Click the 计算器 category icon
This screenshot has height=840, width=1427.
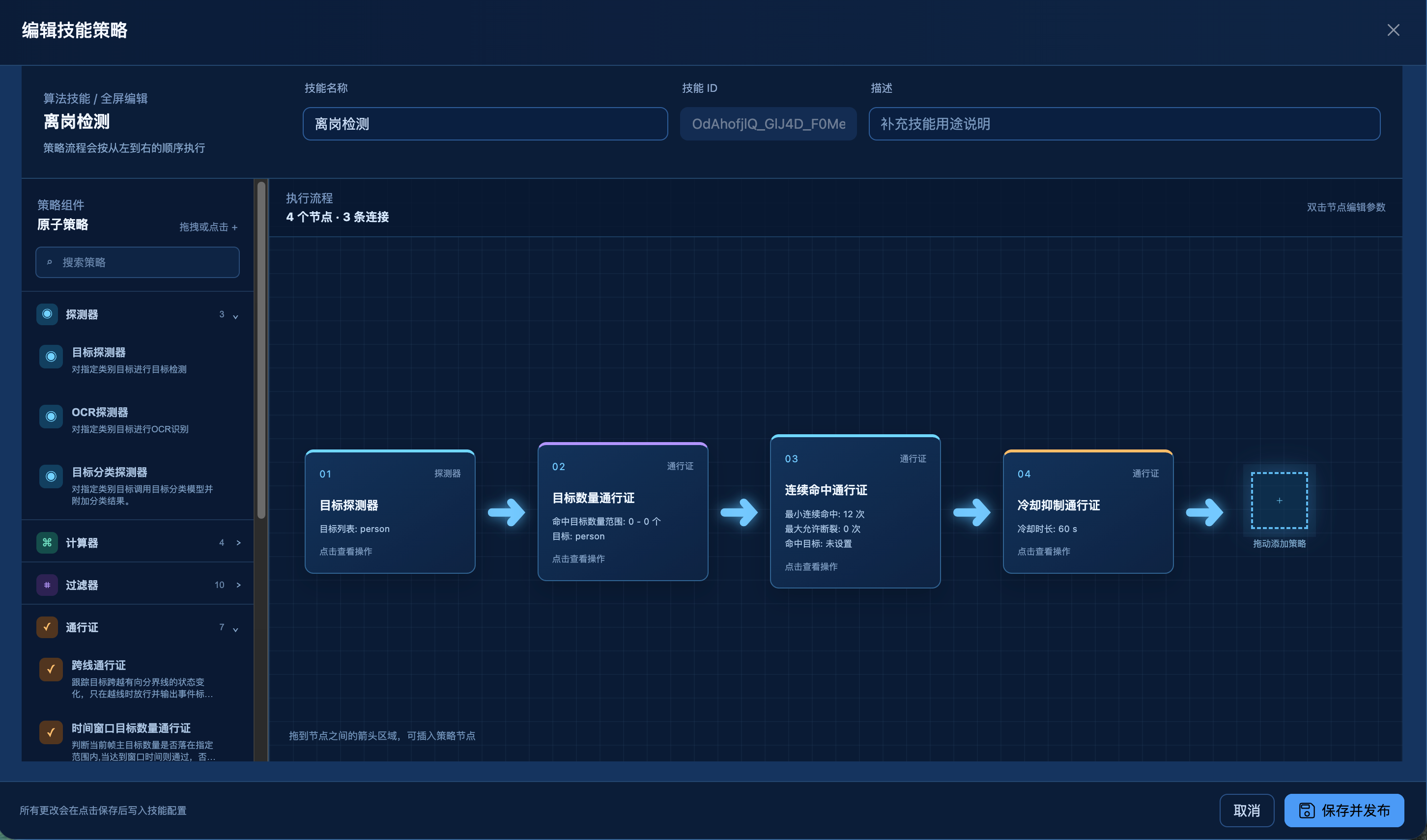[x=47, y=542]
